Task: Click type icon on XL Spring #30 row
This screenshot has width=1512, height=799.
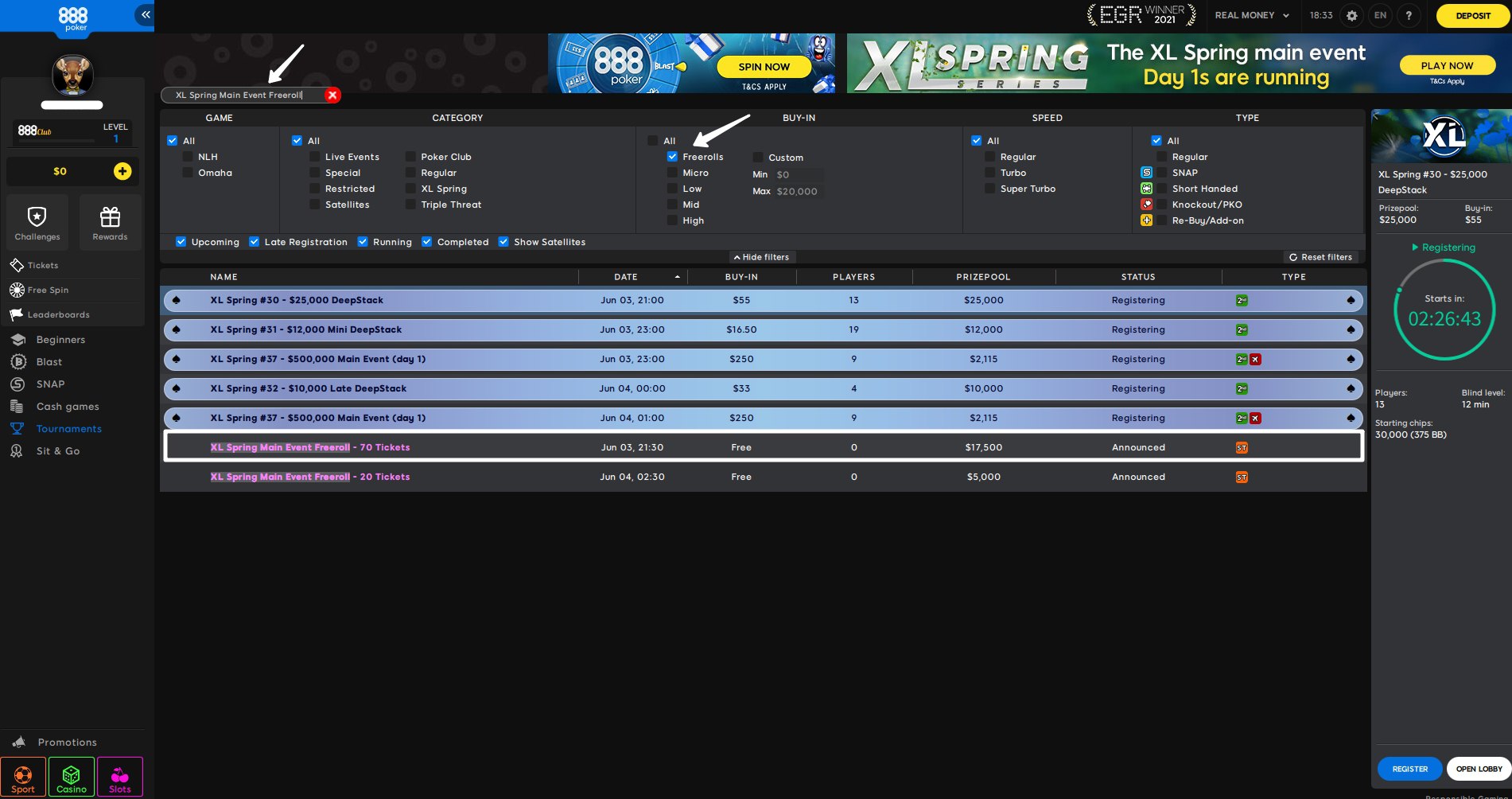Action: pyautogui.click(x=1242, y=301)
